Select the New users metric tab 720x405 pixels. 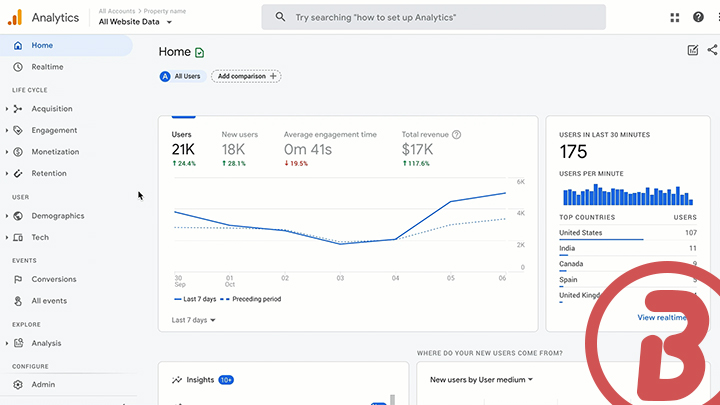(x=239, y=148)
